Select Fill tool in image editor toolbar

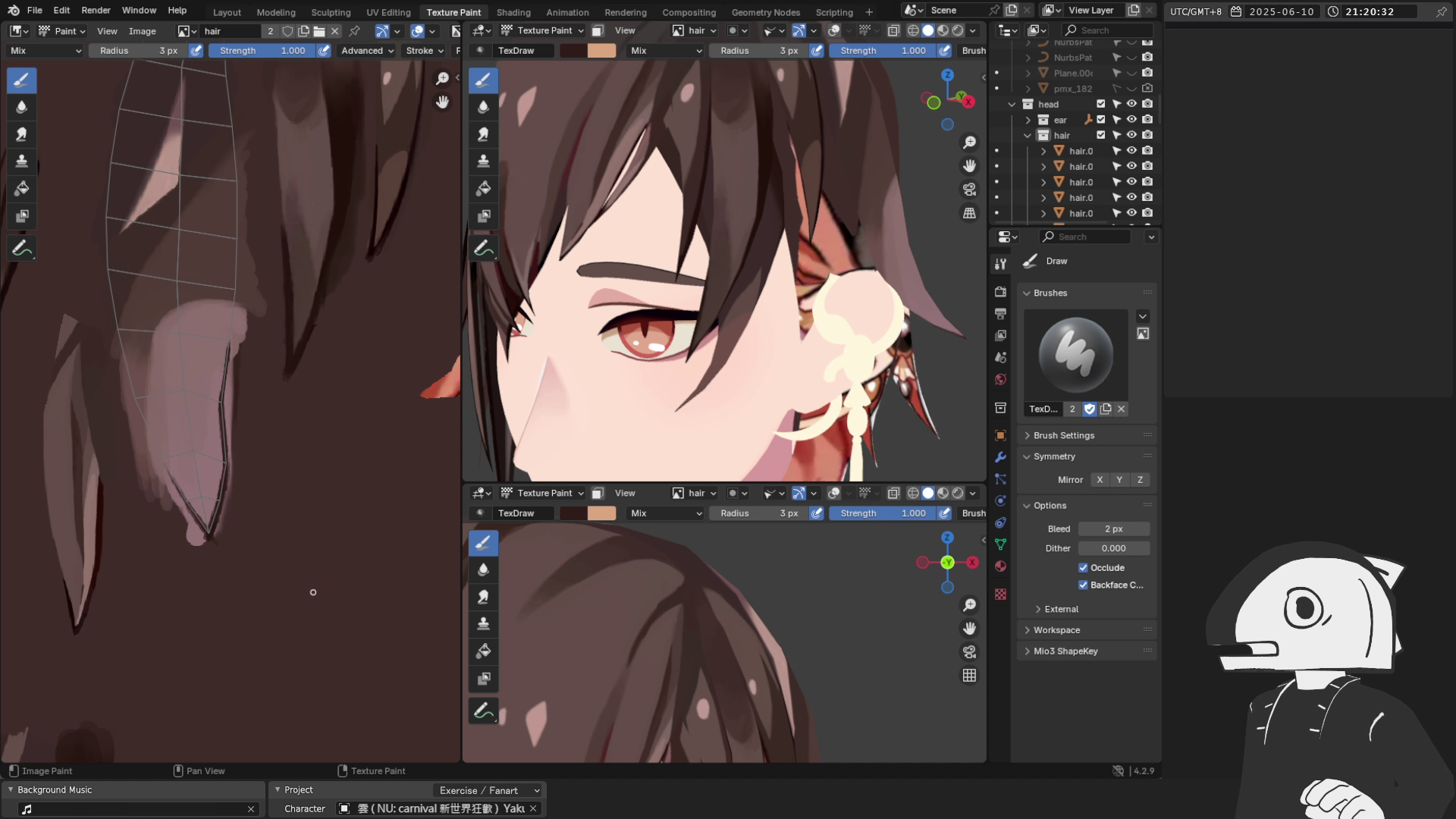tap(22, 189)
